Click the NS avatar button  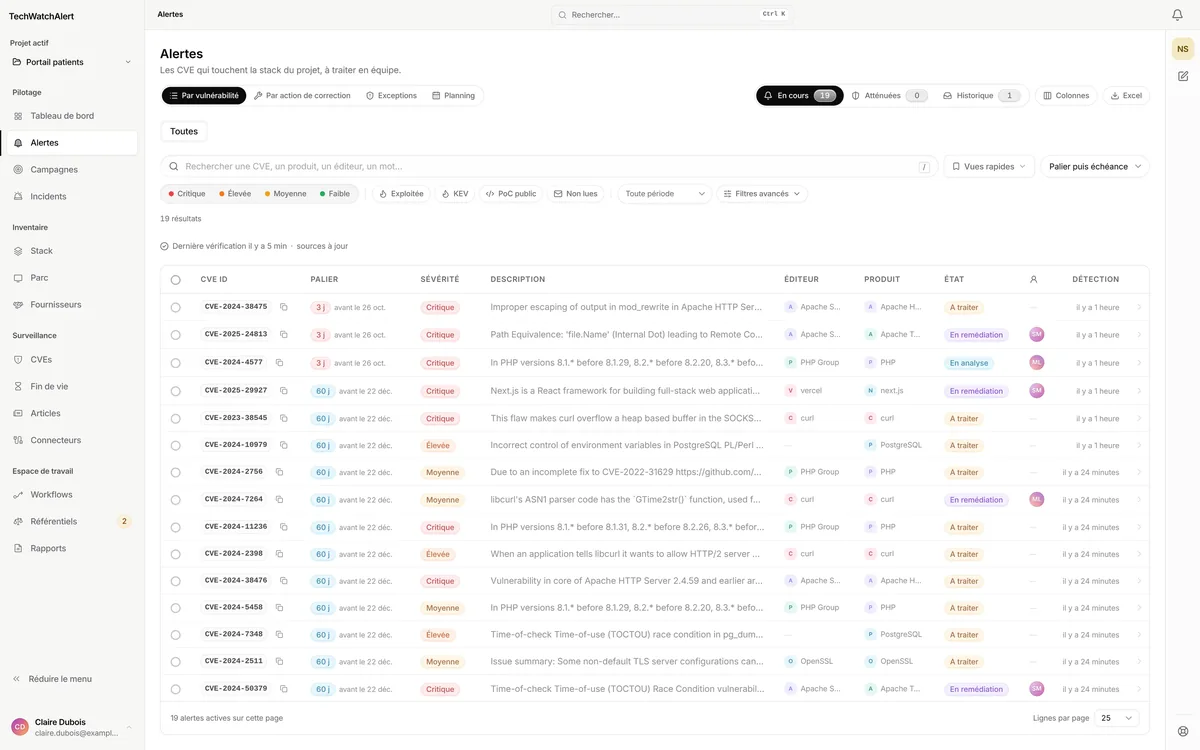click(1183, 49)
